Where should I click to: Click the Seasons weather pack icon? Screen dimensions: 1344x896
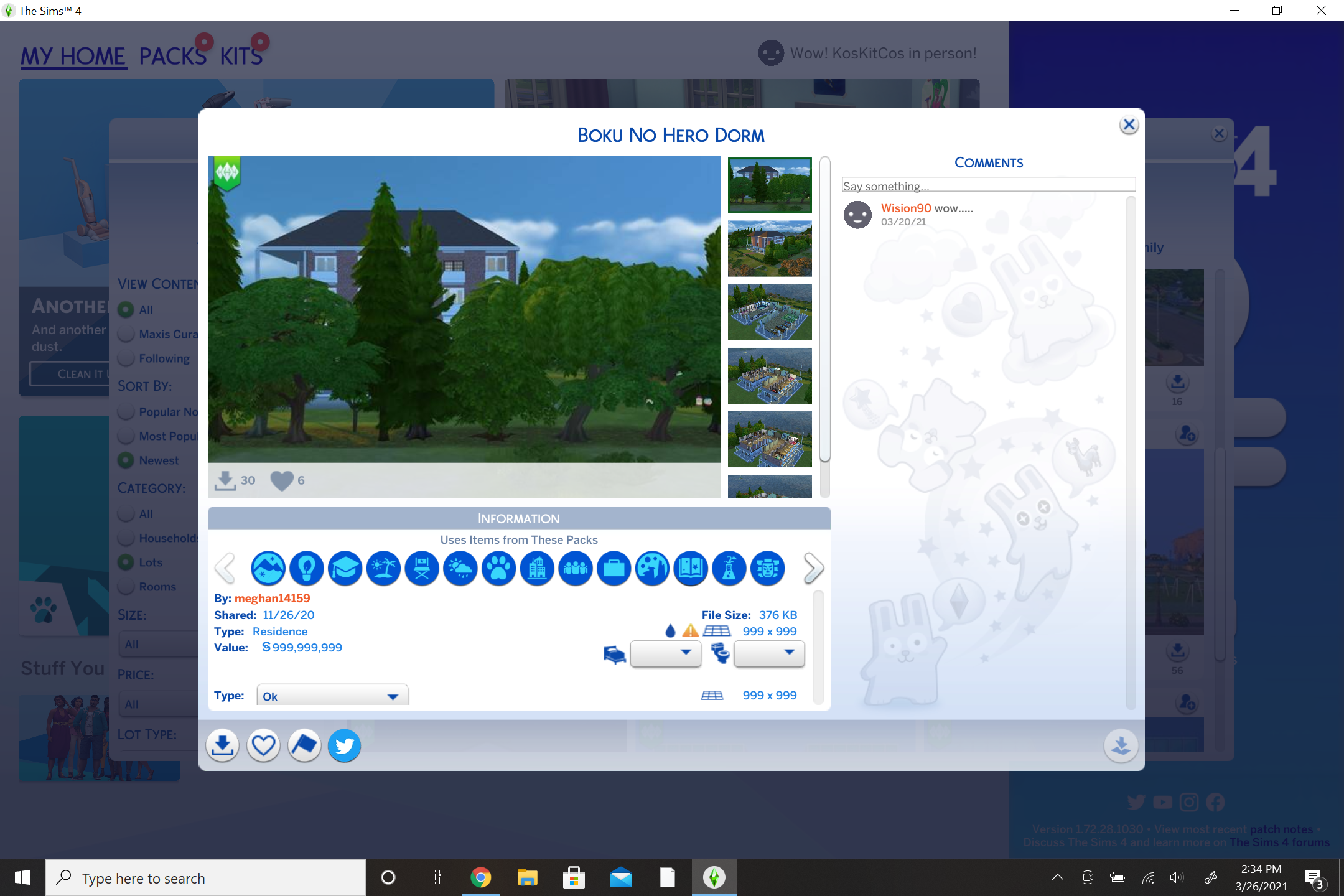(460, 568)
